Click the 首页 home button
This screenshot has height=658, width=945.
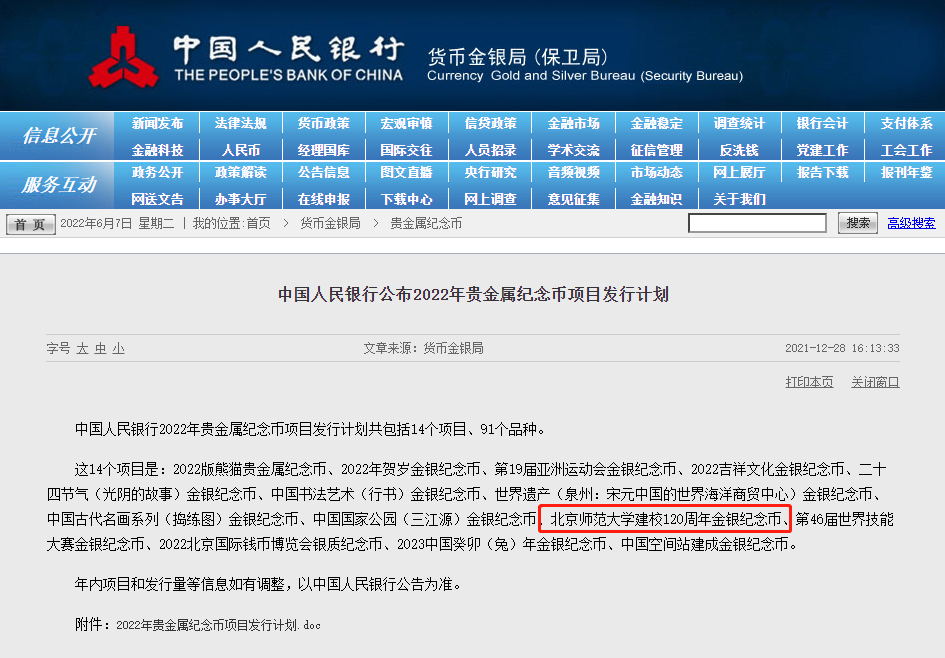point(31,224)
